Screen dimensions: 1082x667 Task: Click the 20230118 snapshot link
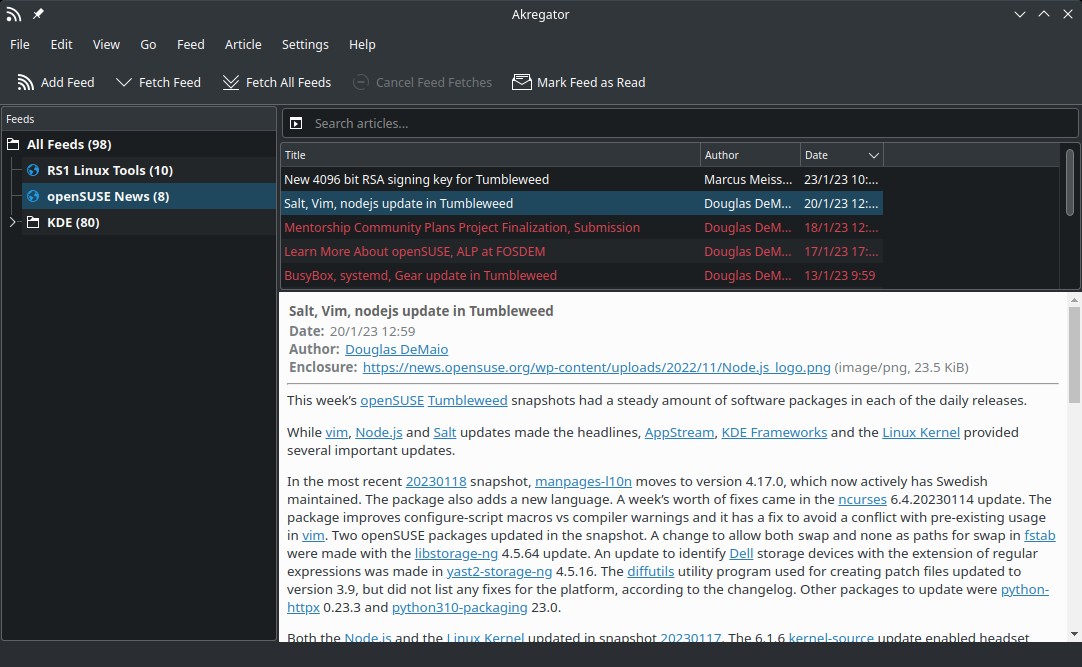click(436, 481)
